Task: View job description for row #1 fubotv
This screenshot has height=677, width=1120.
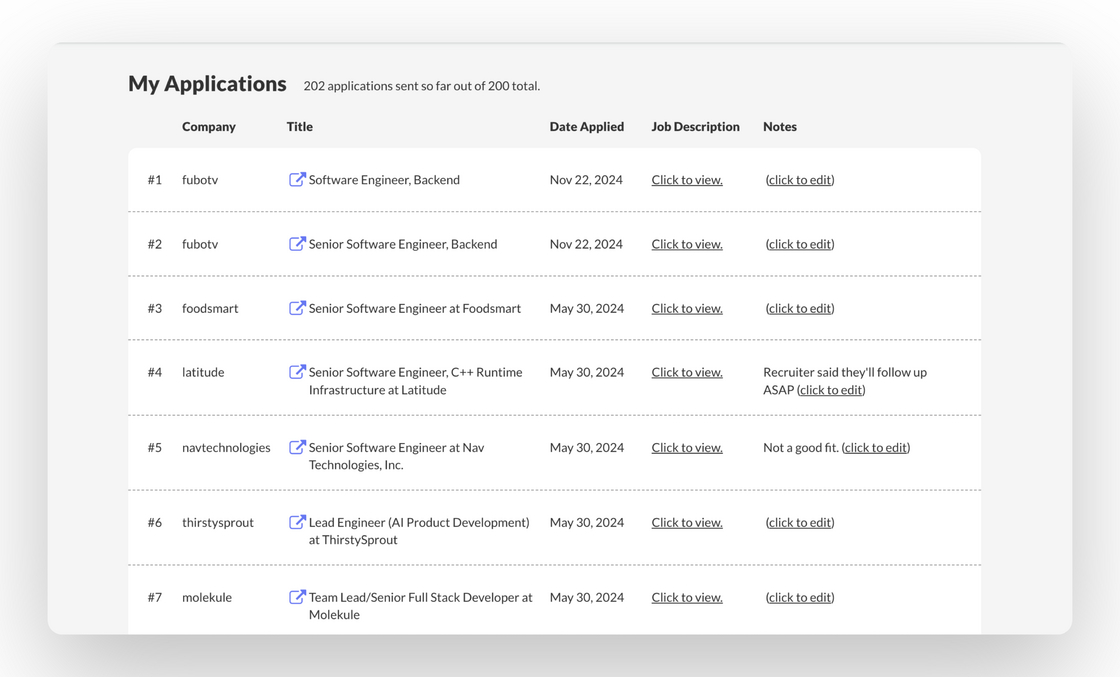Action: [686, 180]
